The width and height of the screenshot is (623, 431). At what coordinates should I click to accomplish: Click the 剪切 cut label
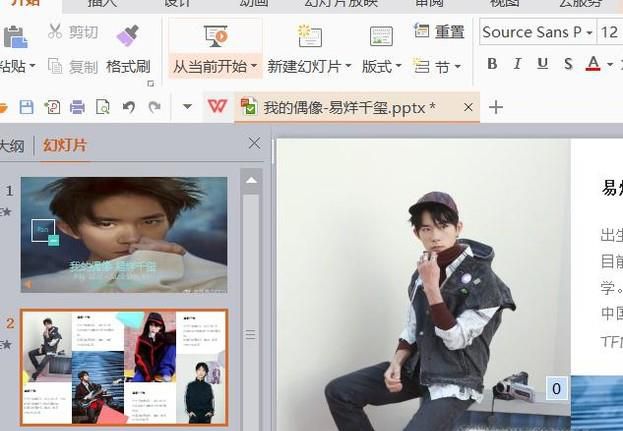coord(83,32)
